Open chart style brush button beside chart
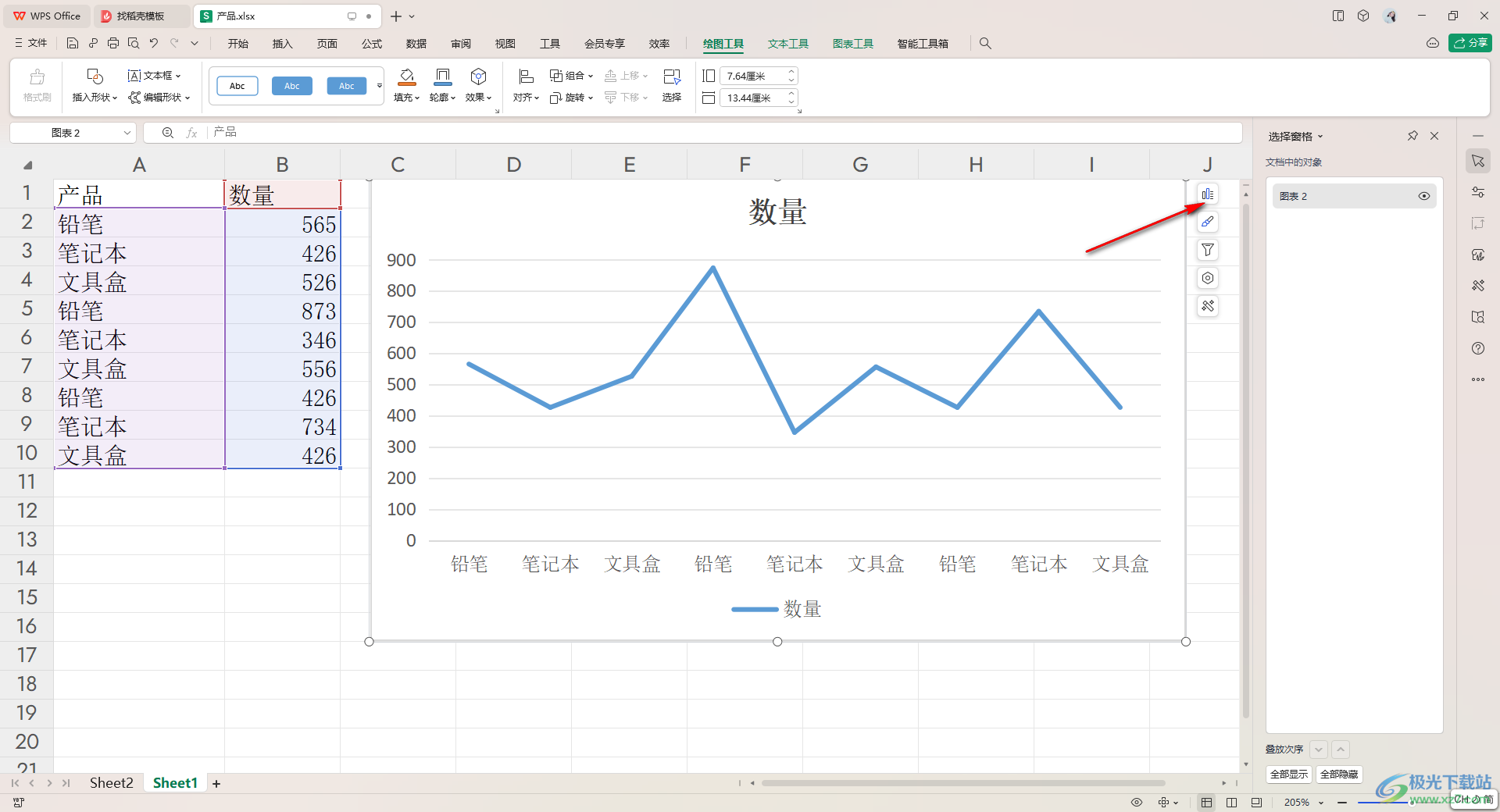1500x812 pixels. point(1208,222)
